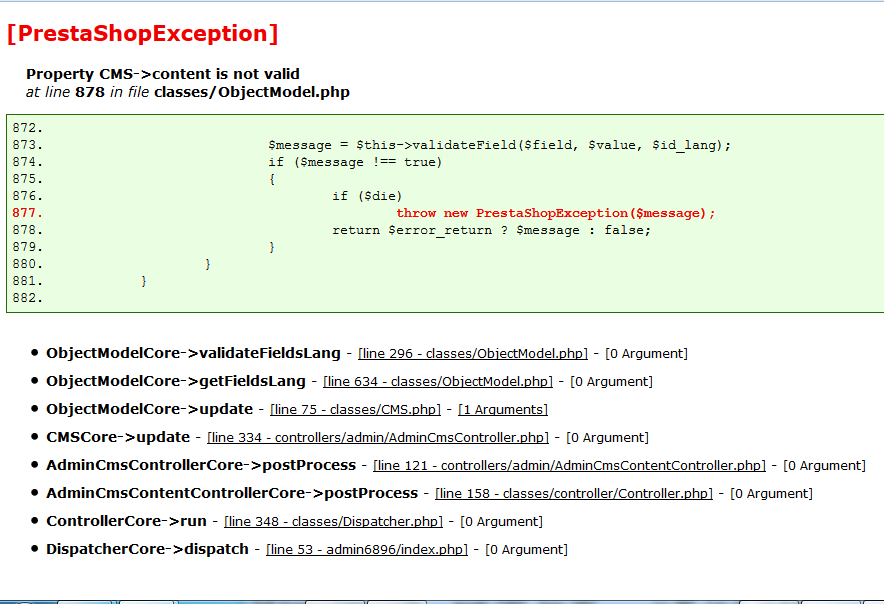The image size is (884, 604).
Task: Open link line 348 - classes/Dispatcher.php
Action: pyautogui.click(x=333, y=522)
